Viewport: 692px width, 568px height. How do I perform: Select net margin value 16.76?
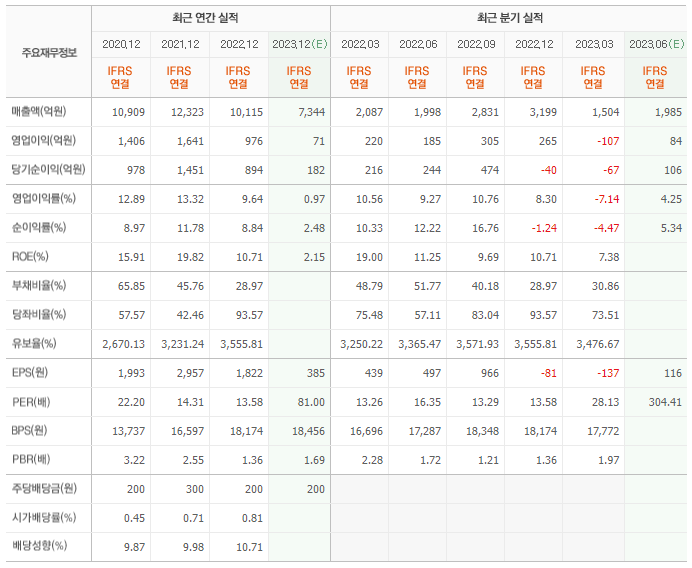(x=485, y=228)
